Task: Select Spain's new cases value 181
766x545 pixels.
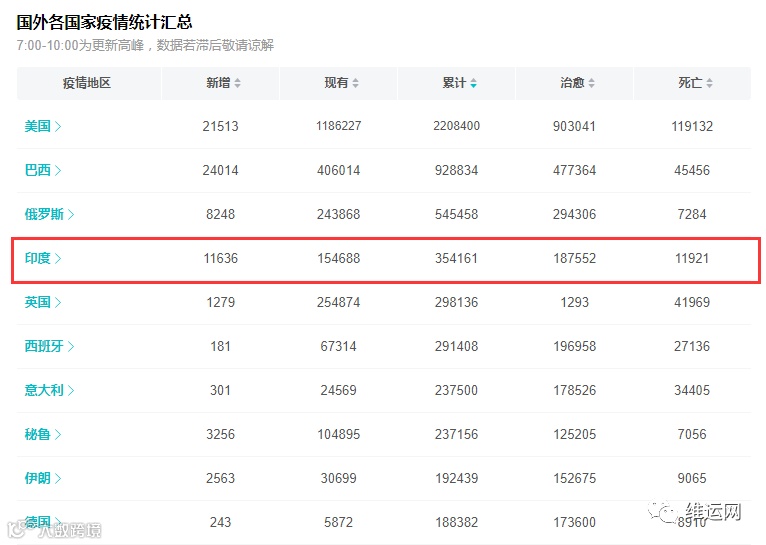Action: pyautogui.click(x=220, y=346)
